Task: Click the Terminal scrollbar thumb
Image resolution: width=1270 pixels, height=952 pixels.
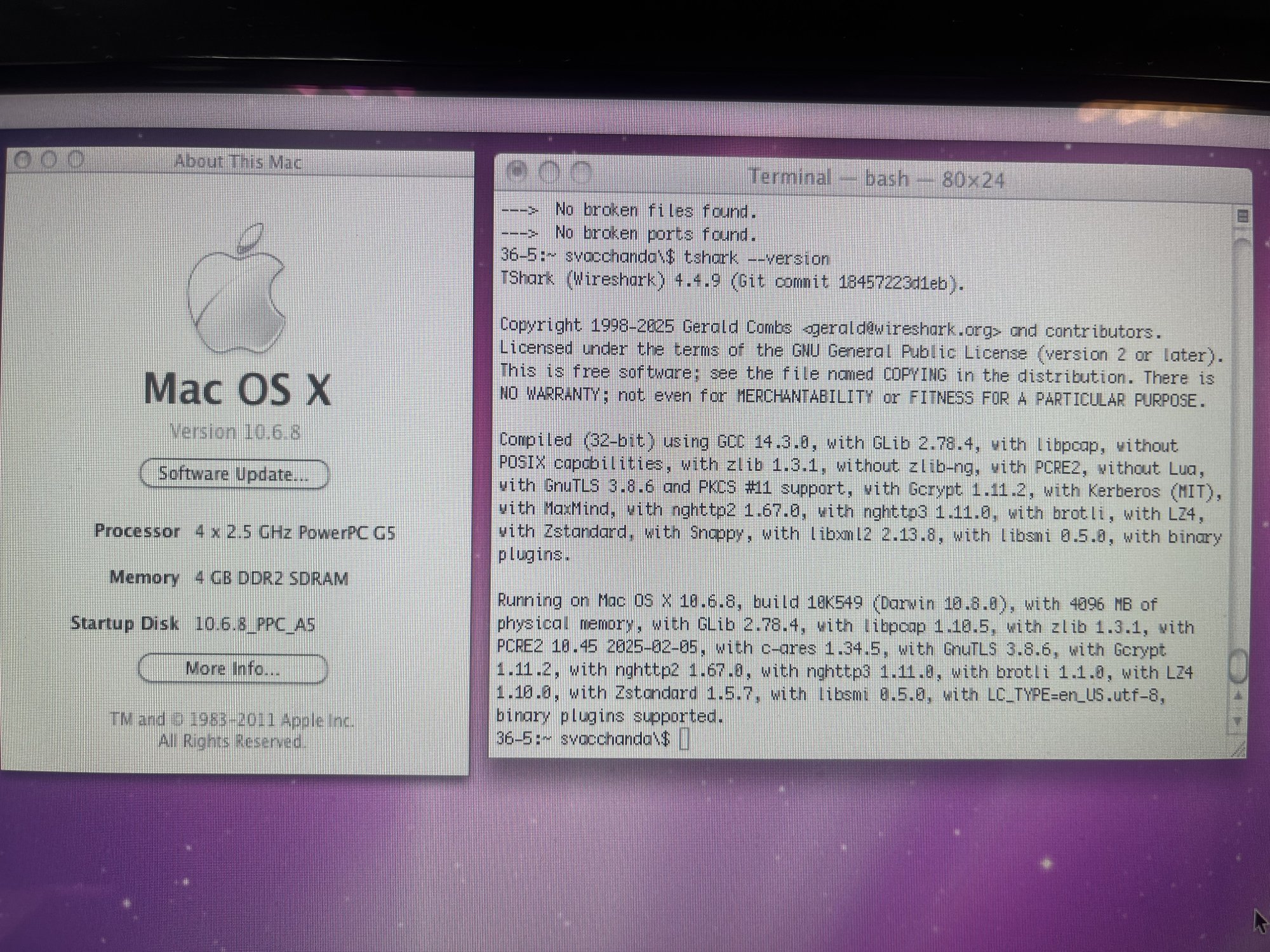Action: click(1238, 666)
